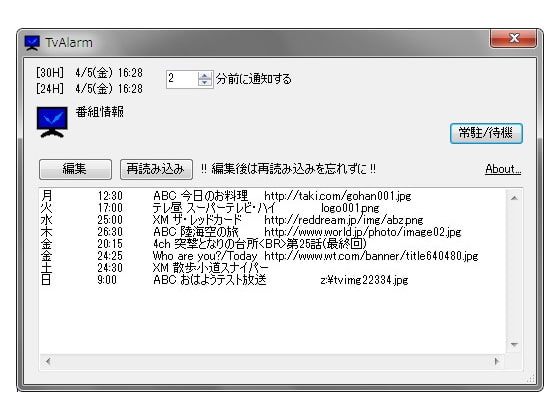Select the 火 17:00 テレ昼 row

click(x=210, y=208)
